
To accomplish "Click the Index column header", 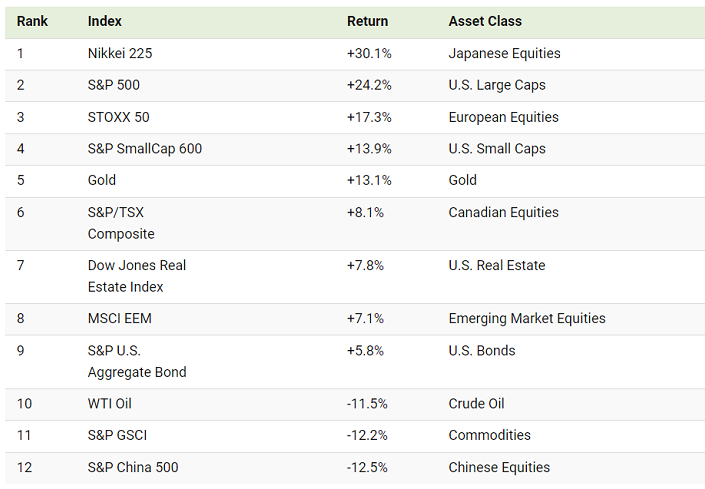I will coord(105,21).
